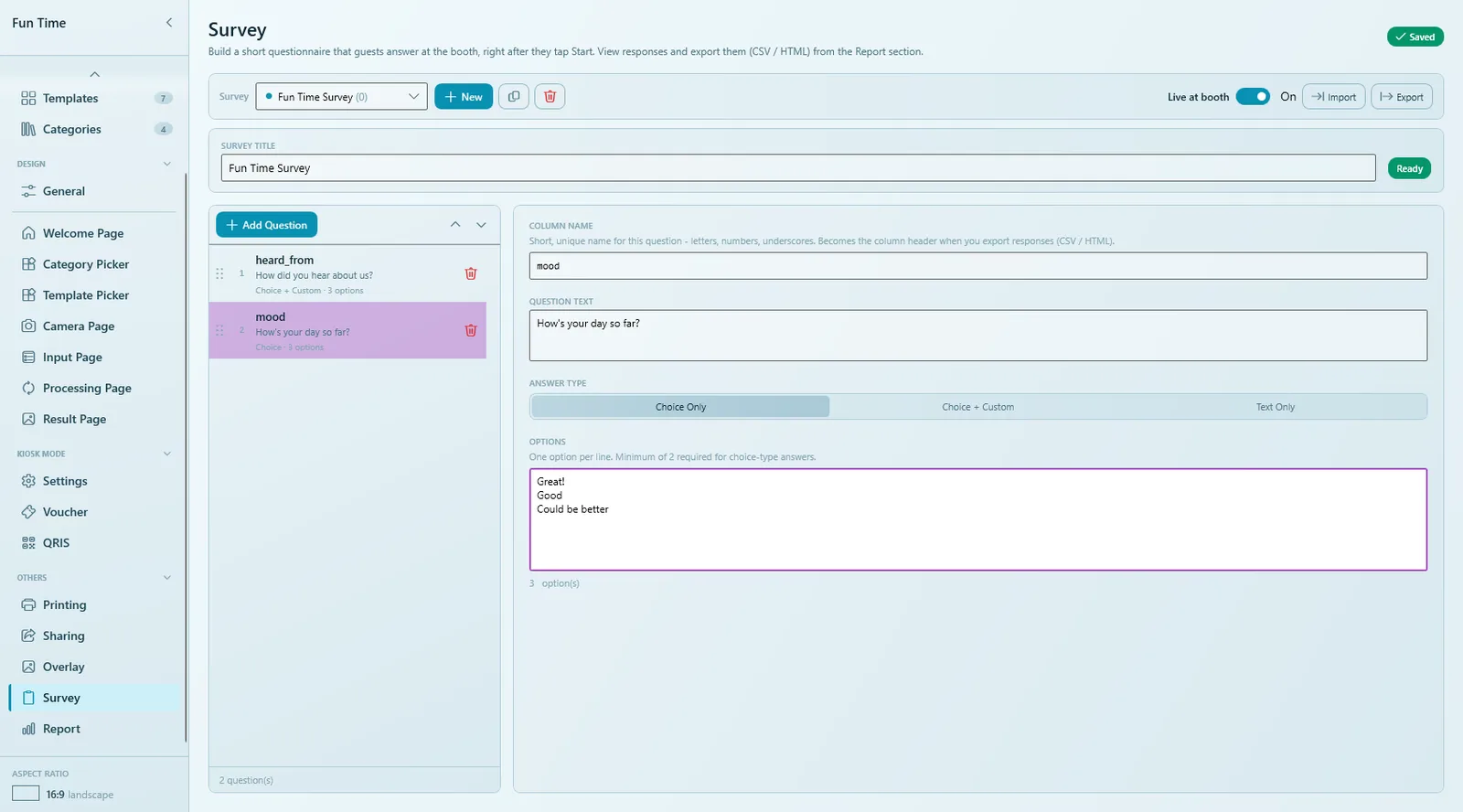Viewport: 1463px width, 812px height.
Task: Go to the Categories page
Action: 95,129
